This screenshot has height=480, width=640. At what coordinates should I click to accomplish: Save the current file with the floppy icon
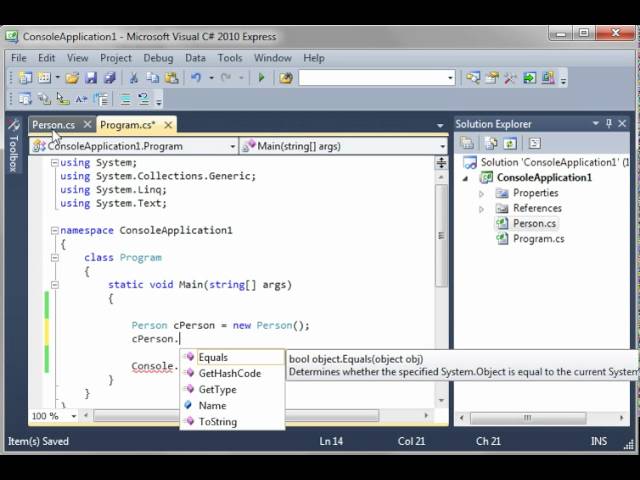[x=91, y=78]
